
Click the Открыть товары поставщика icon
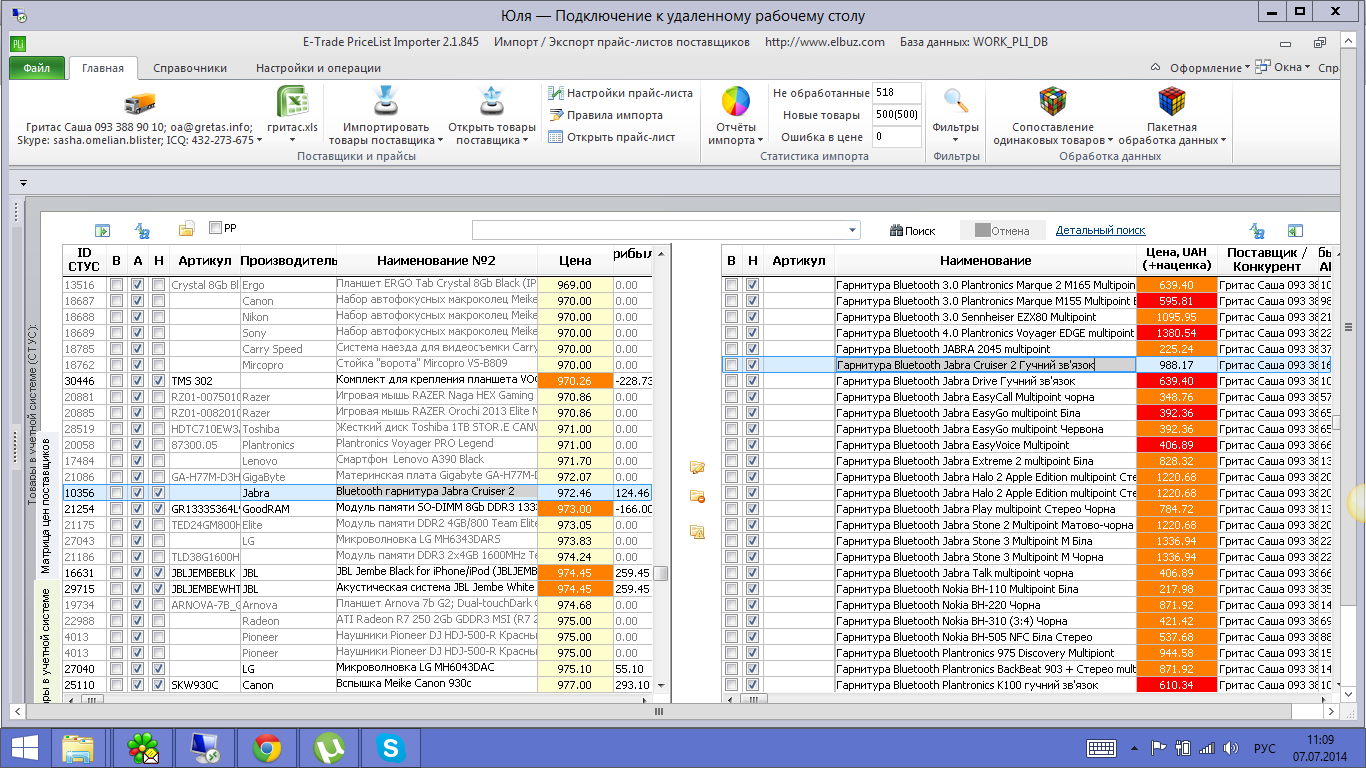[x=491, y=101]
